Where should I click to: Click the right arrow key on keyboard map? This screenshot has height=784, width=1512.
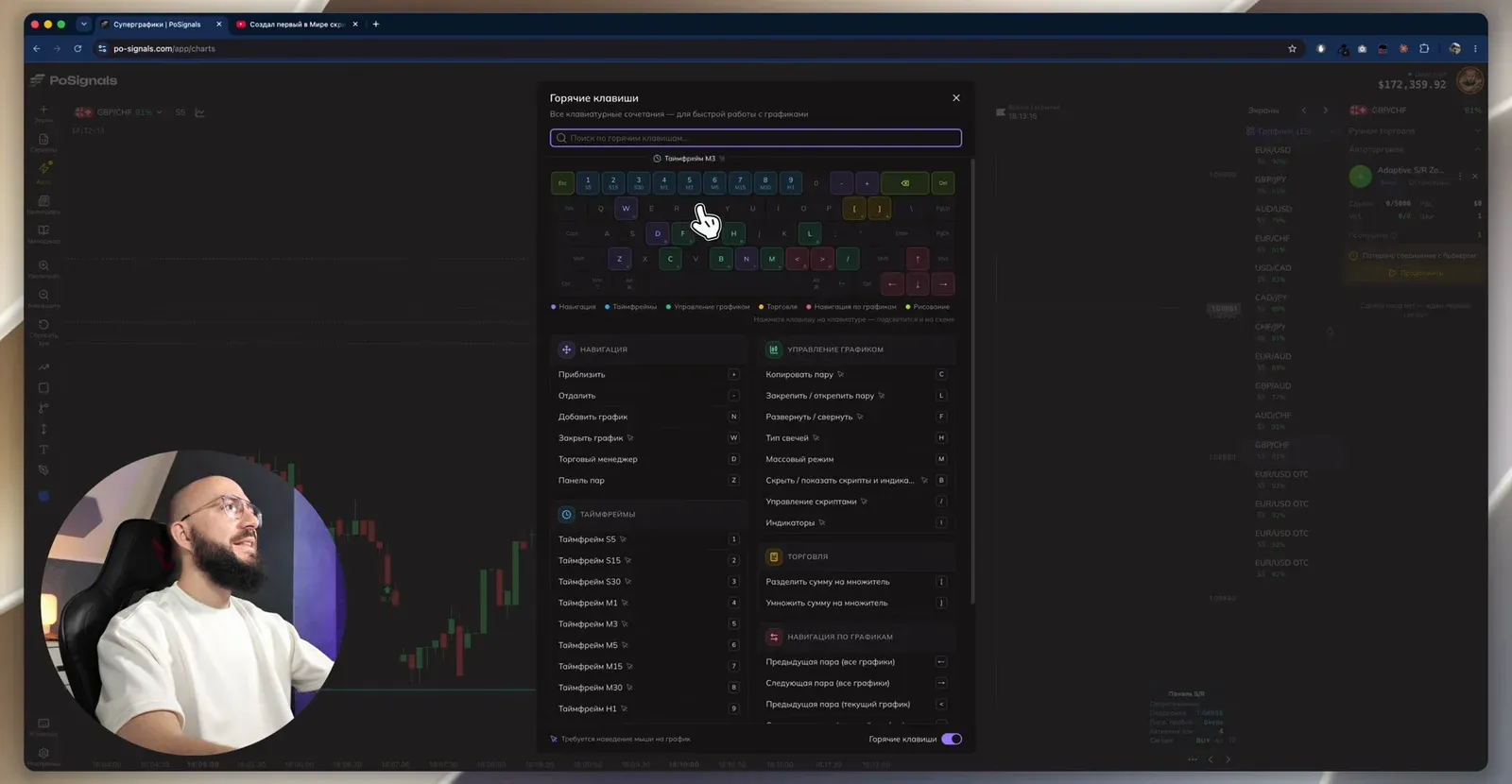coord(943,283)
